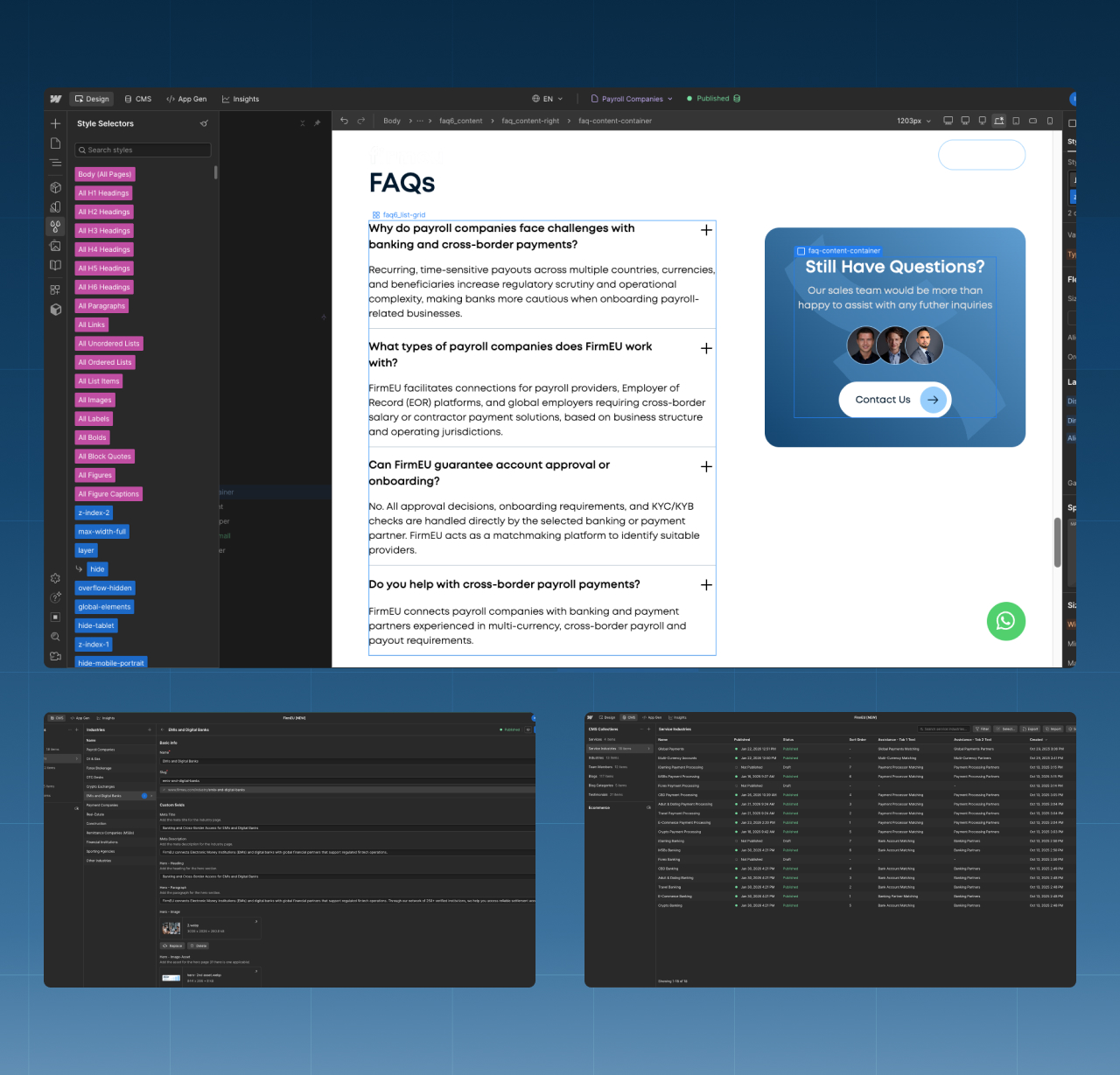Click the Contact Us button in the design

click(894, 400)
